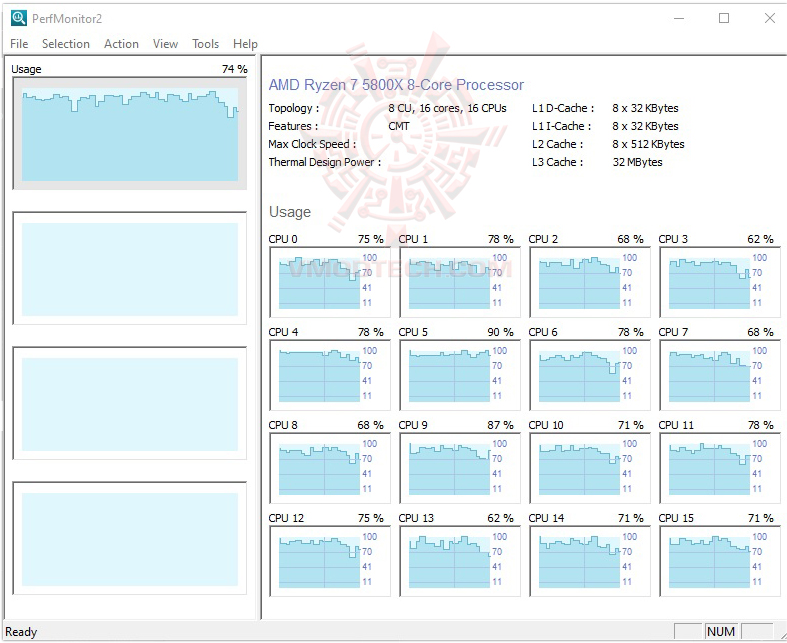Image resolution: width=787 pixels, height=643 pixels.
Task: Click the Ready status bar text
Action: pyautogui.click(x=21, y=631)
